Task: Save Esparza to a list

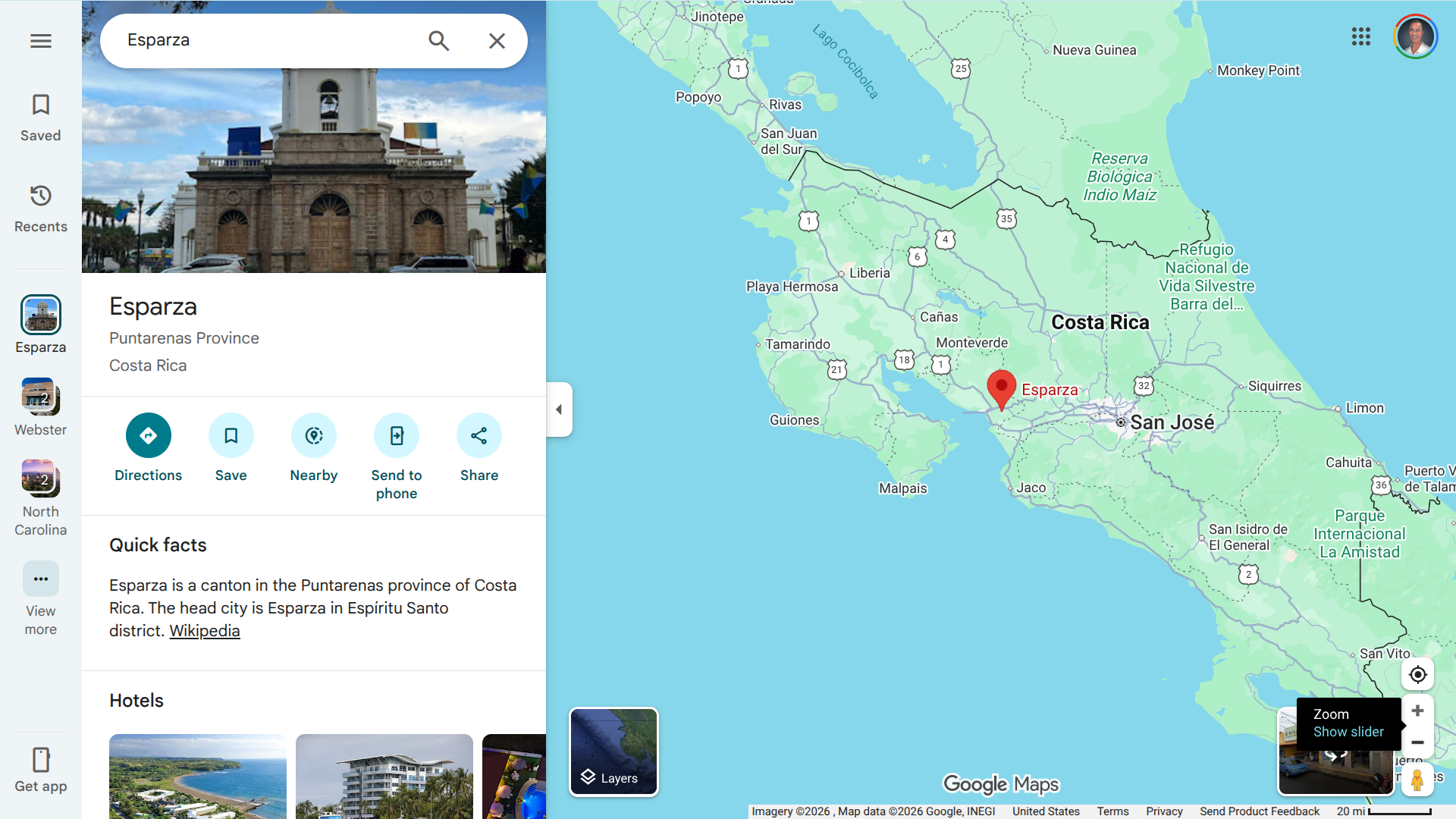Action: tap(231, 435)
